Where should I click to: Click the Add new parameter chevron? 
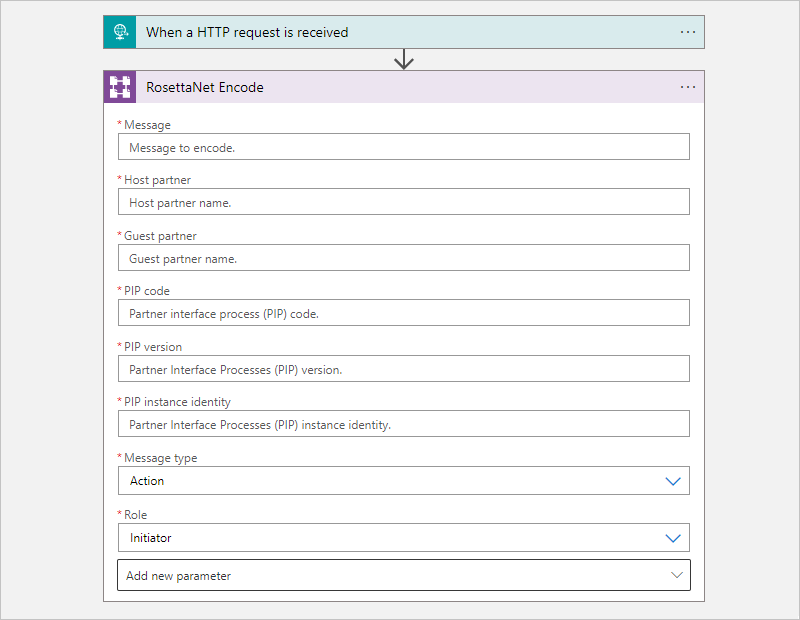677,575
